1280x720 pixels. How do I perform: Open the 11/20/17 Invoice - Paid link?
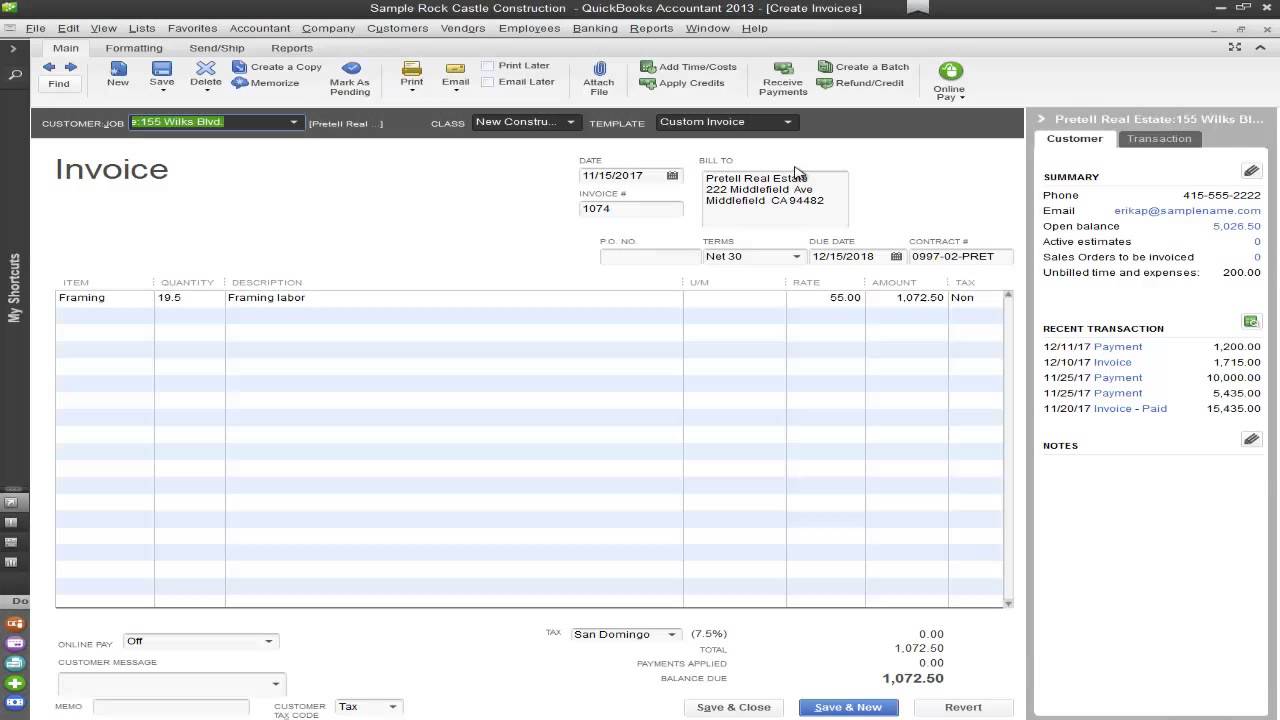click(x=1130, y=408)
